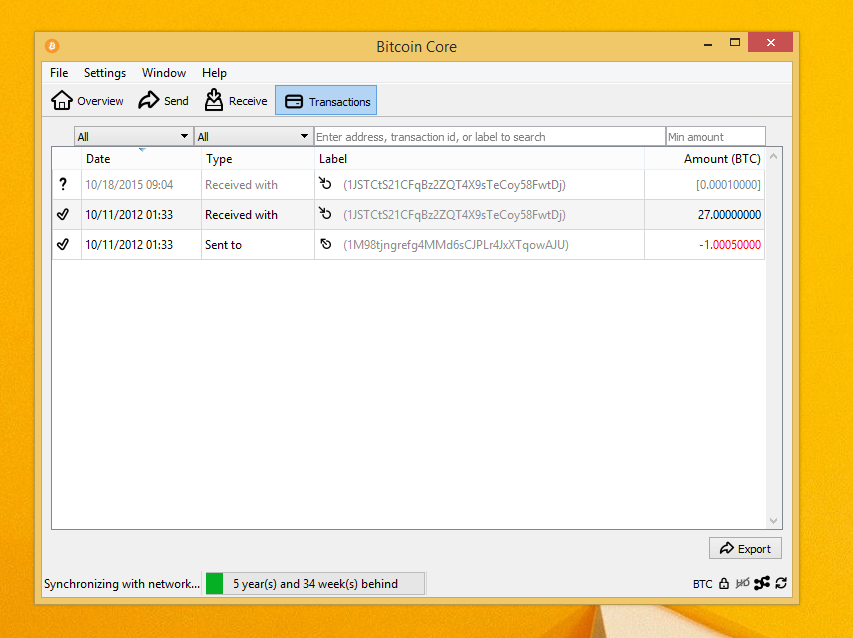Click the sync progress bar
853x638 pixels.
(x=315, y=584)
